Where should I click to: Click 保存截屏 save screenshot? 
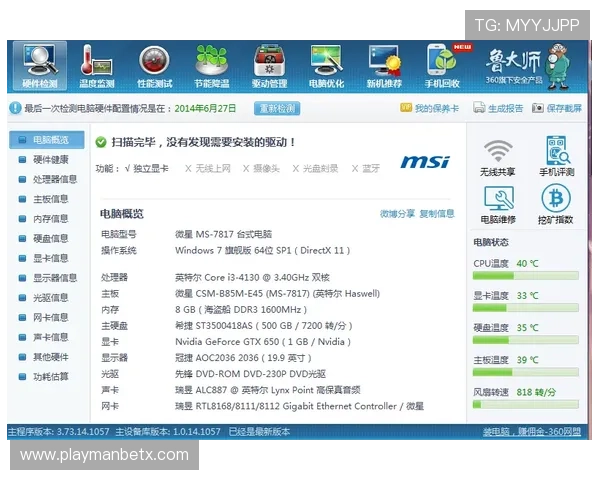[557, 108]
